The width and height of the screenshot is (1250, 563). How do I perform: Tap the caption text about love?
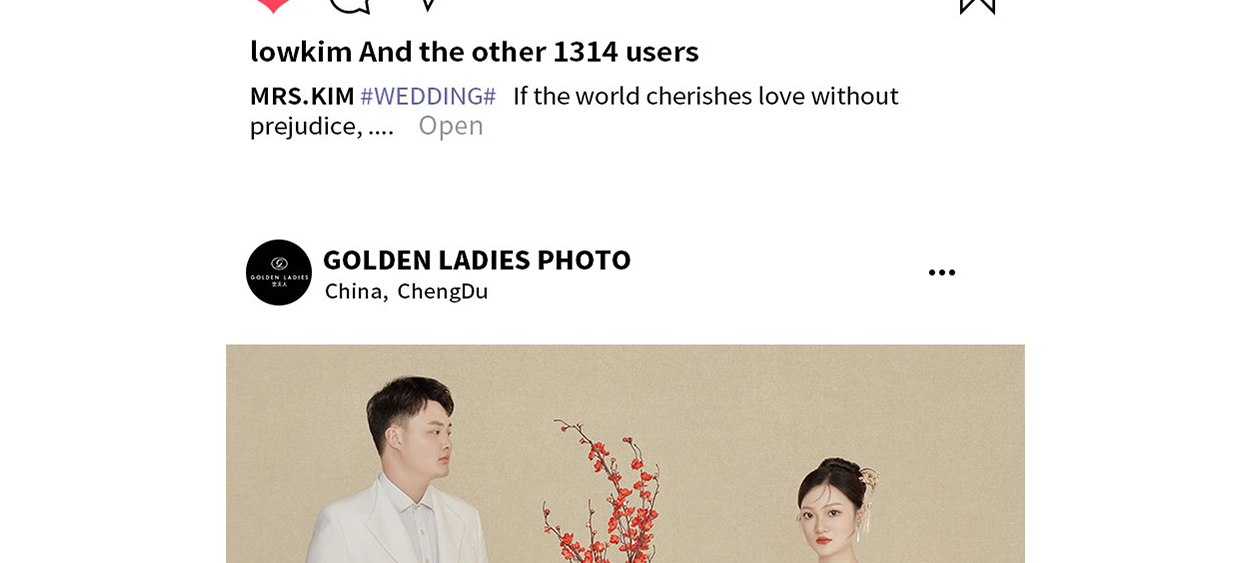[574, 110]
